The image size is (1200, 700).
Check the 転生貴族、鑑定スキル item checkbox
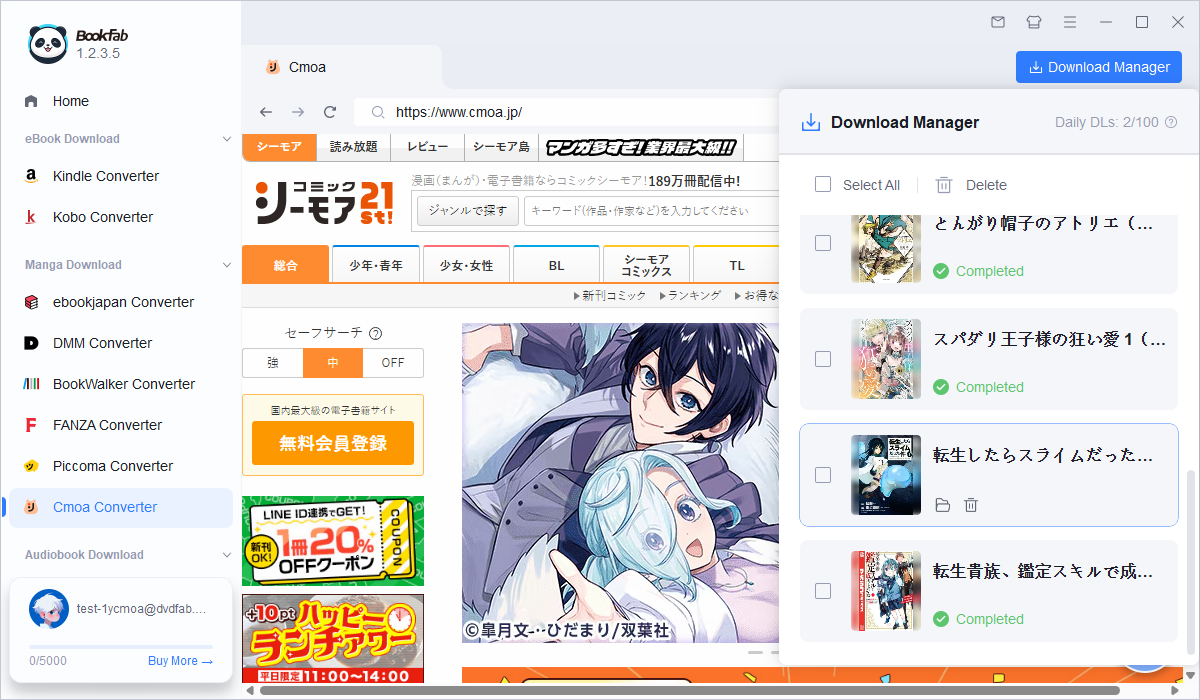823,591
